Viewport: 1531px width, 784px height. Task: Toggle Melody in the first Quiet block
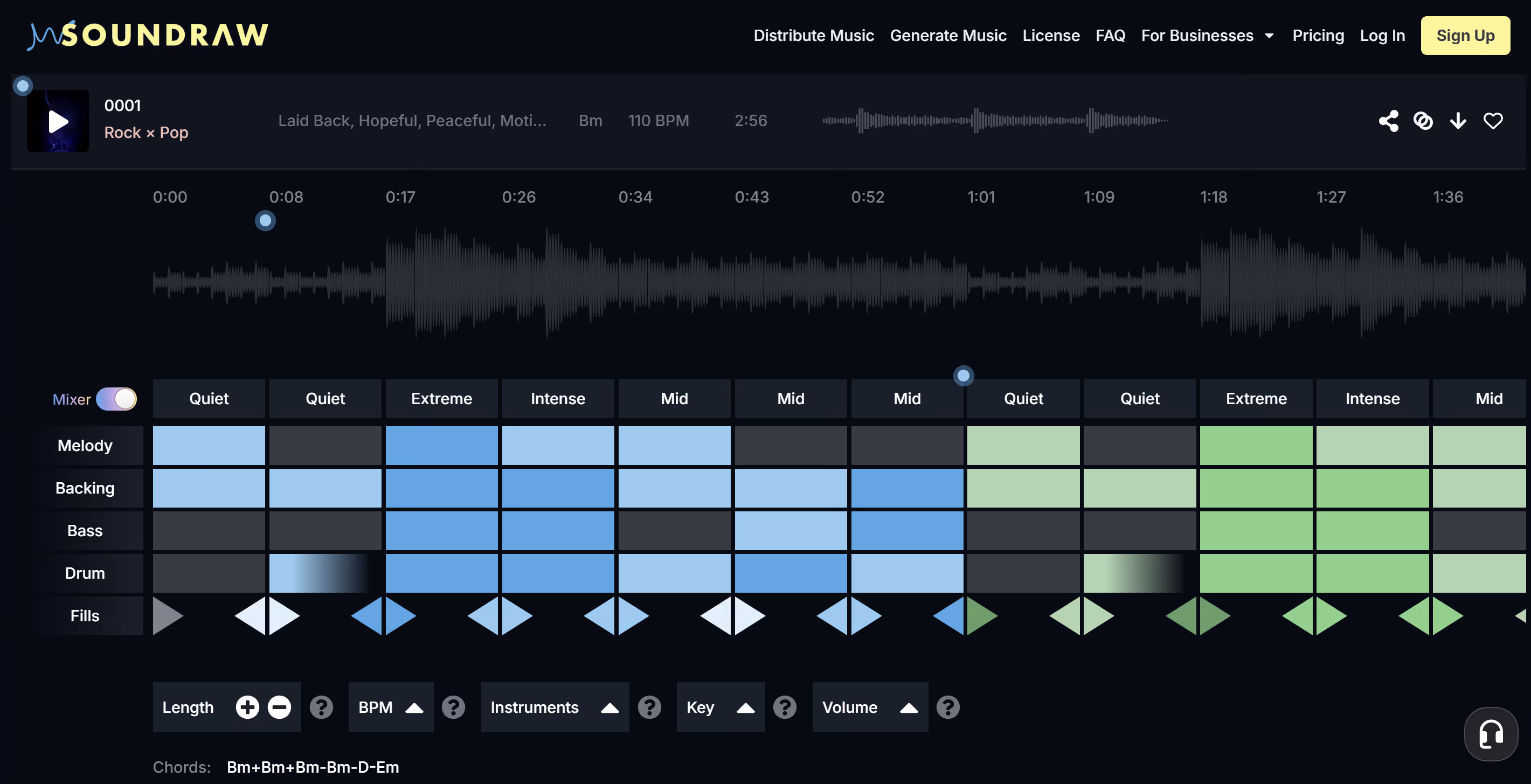pyautogui.click(x=209, y=445)
